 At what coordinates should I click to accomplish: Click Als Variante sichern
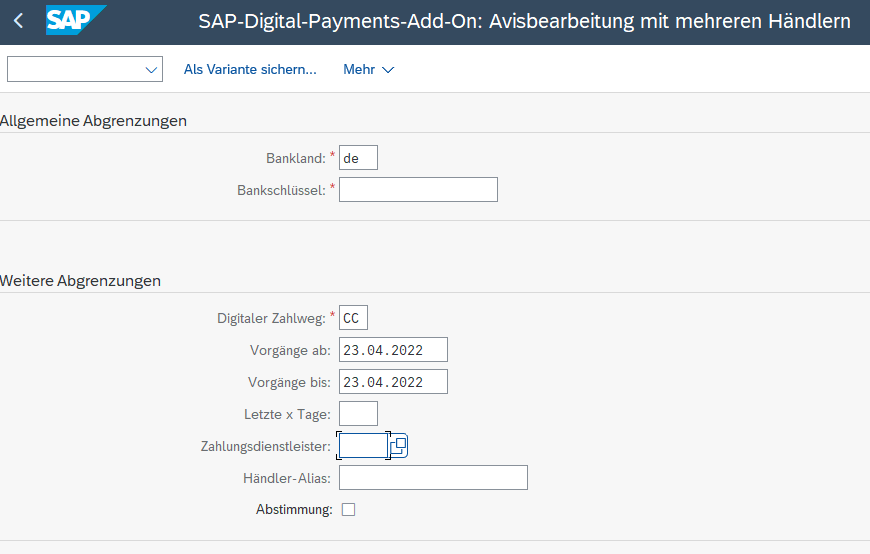(x=250, y=69)
